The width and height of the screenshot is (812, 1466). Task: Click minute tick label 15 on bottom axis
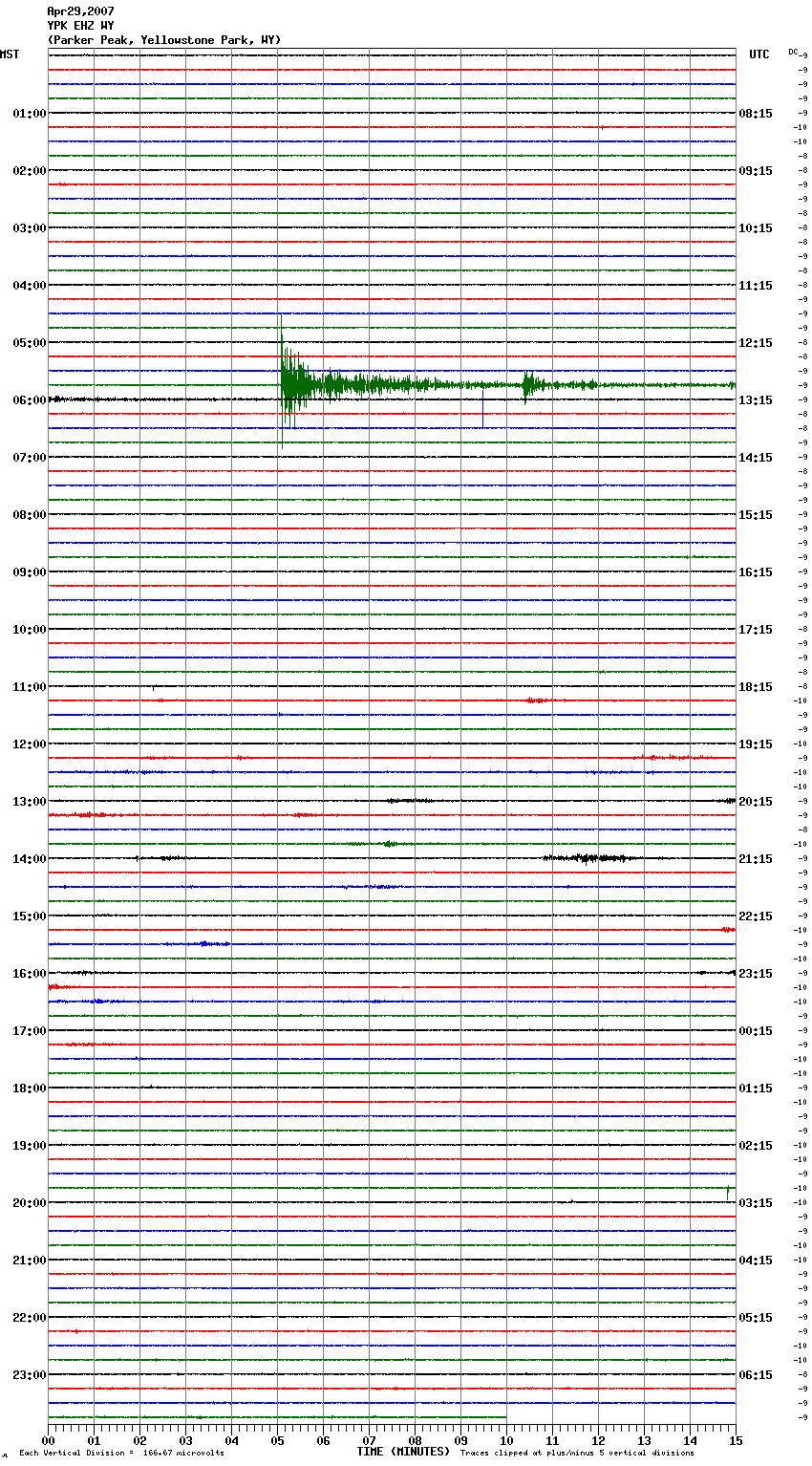(x=736, y=1440)
